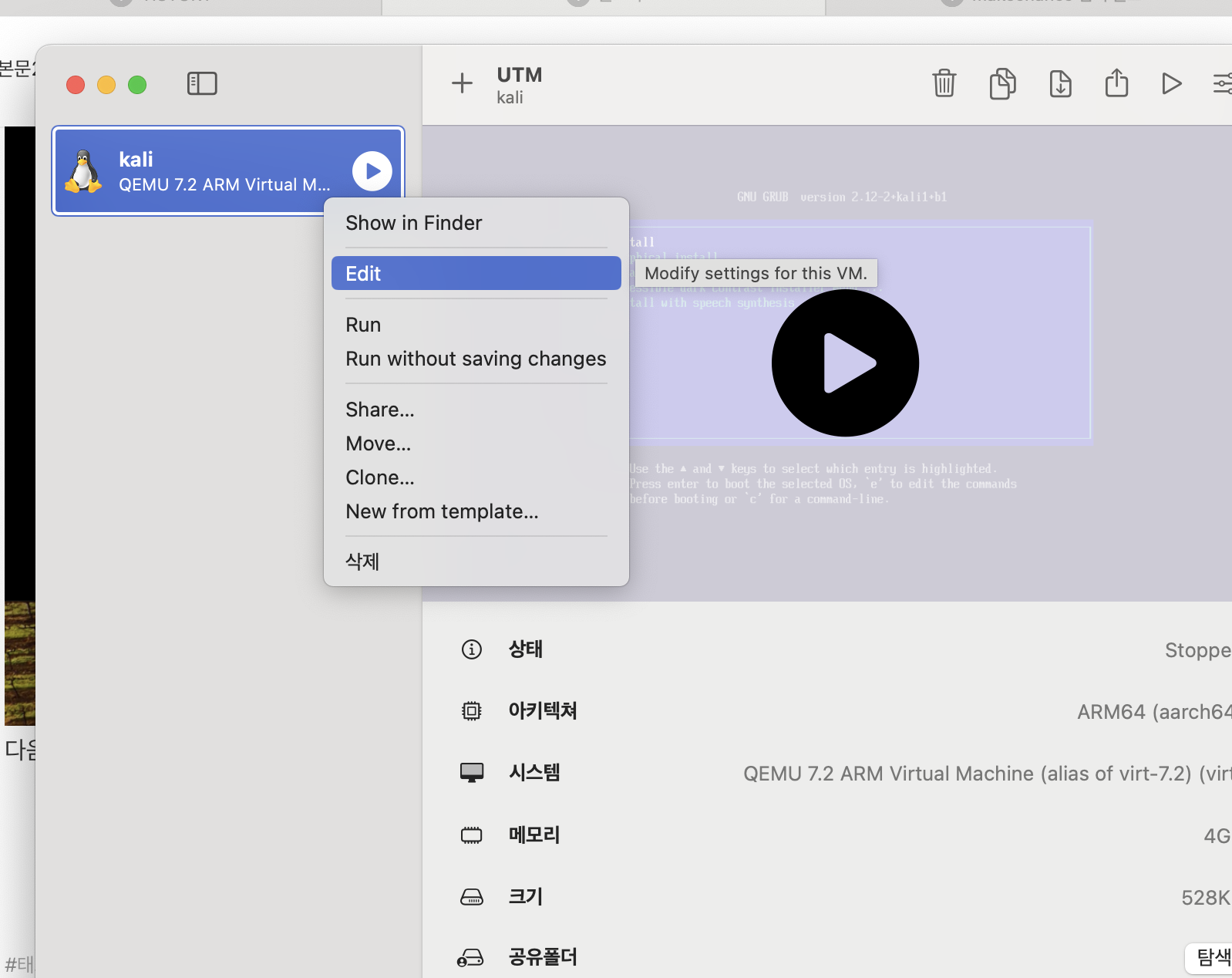Start kali with sidebar play button
This screenshot has height=978, width=1232.
coord(372,171)
